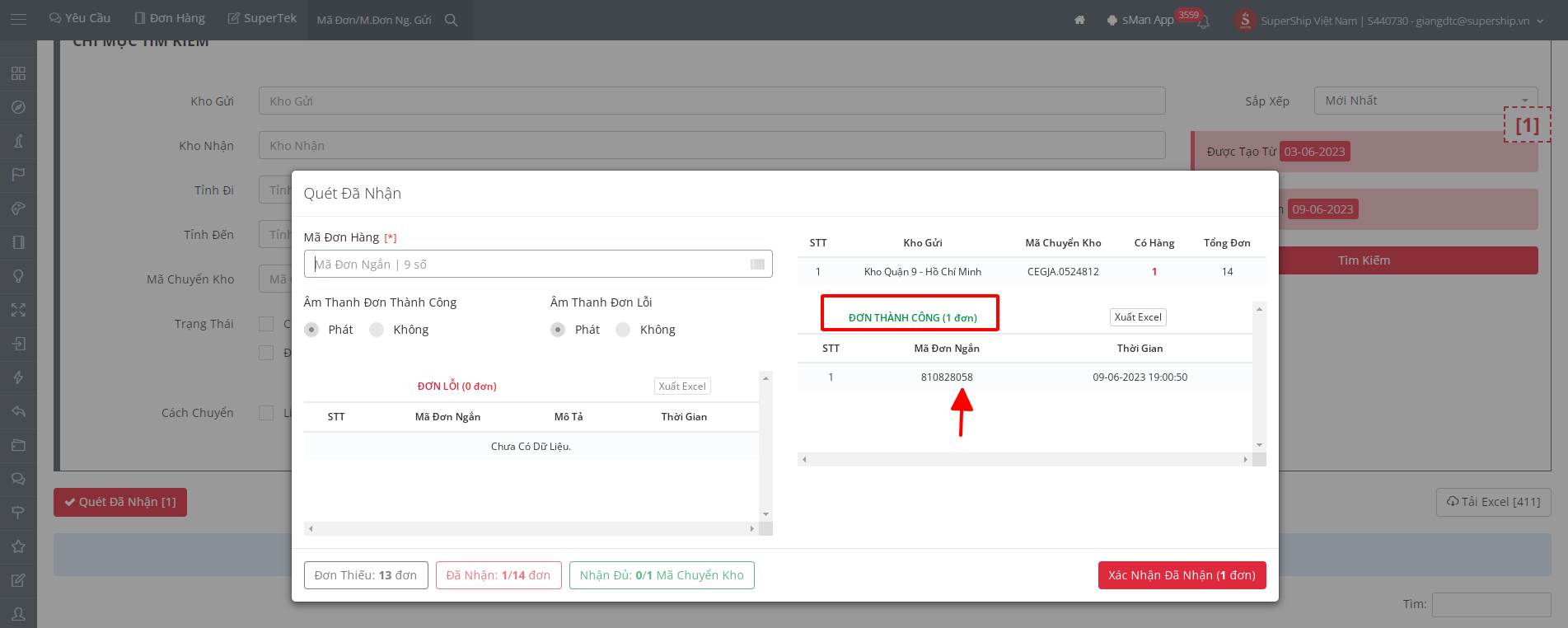The height and width of the screenshot is (628, 1568).
Task: Click the ĐƠN LỖI table horizontal scrollbar
Action: pyautogui.click(x=531, y=528)
